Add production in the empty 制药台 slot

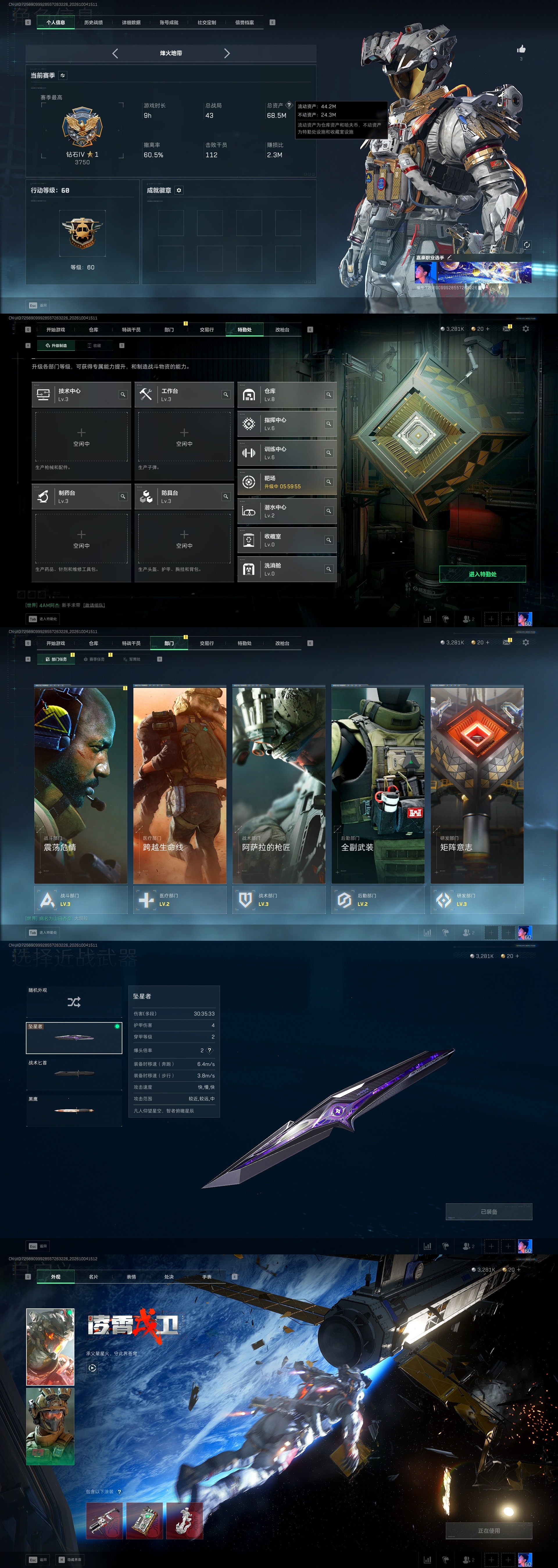(81, 538)
